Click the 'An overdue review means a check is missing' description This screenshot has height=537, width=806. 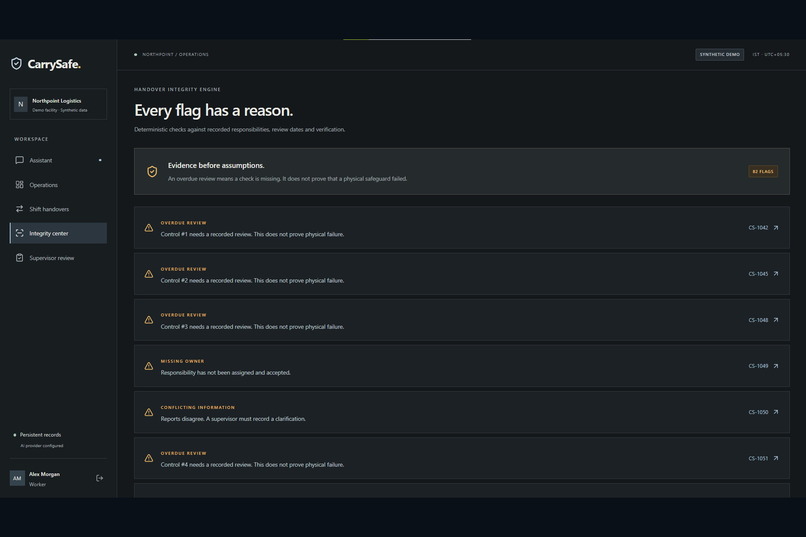tap(287, 179)
